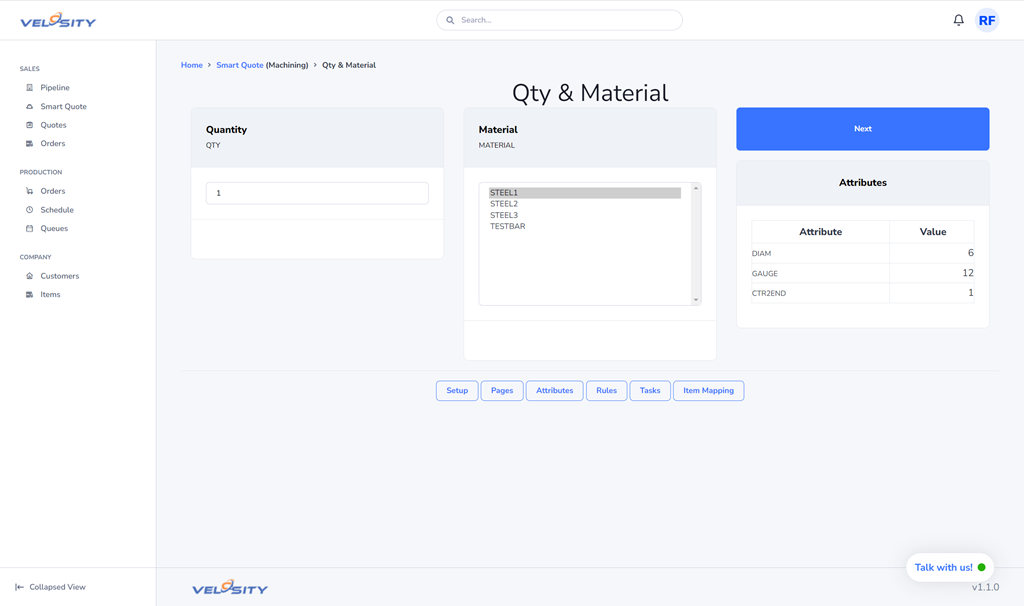The height and width of the screenshot is (606, 1024).
Task: Choose STEEL3 from the material list
Action: pyautogui.click(x=504, y=215)
